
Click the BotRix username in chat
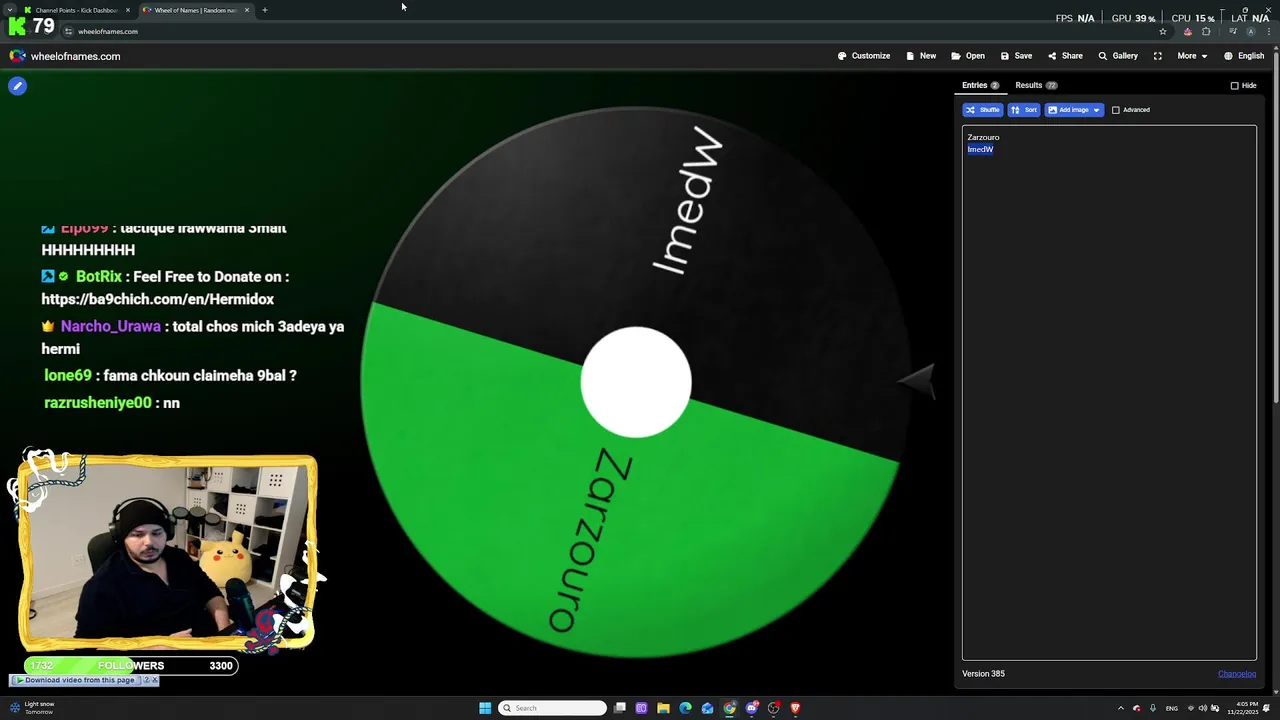coord(98,276)
